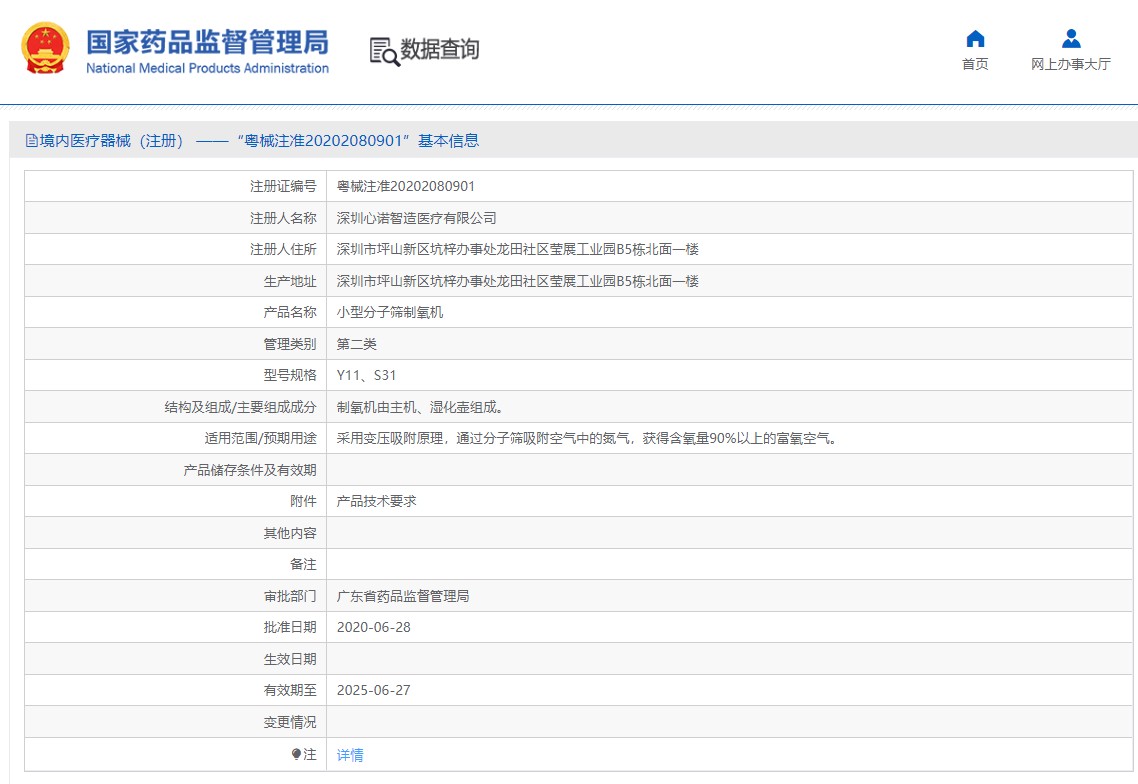The image size is (1138, 784).
Task: Select registrant name 深圳心诺智造医疗有限公司
Action: [x=417, y=218]
